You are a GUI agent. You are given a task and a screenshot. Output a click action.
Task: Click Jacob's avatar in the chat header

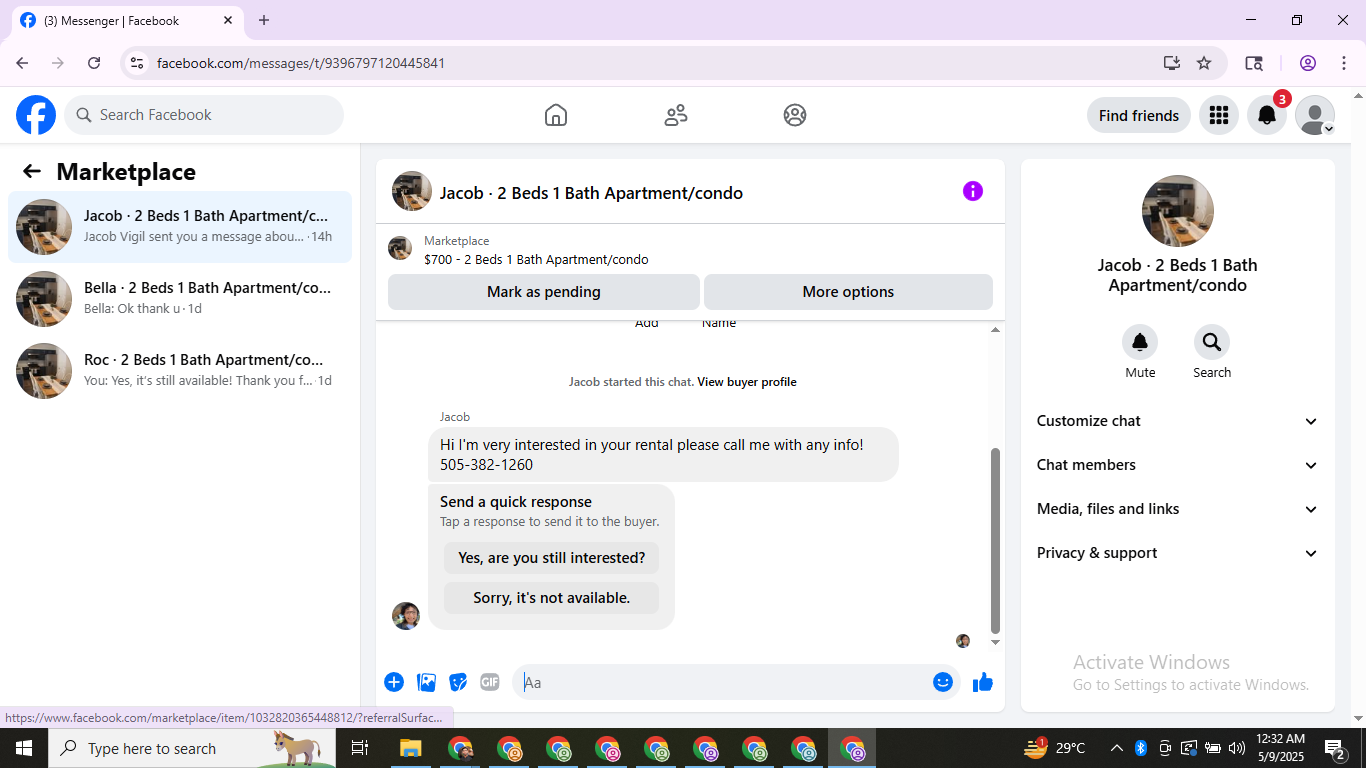pyautogui.click(x=412, y=191)
